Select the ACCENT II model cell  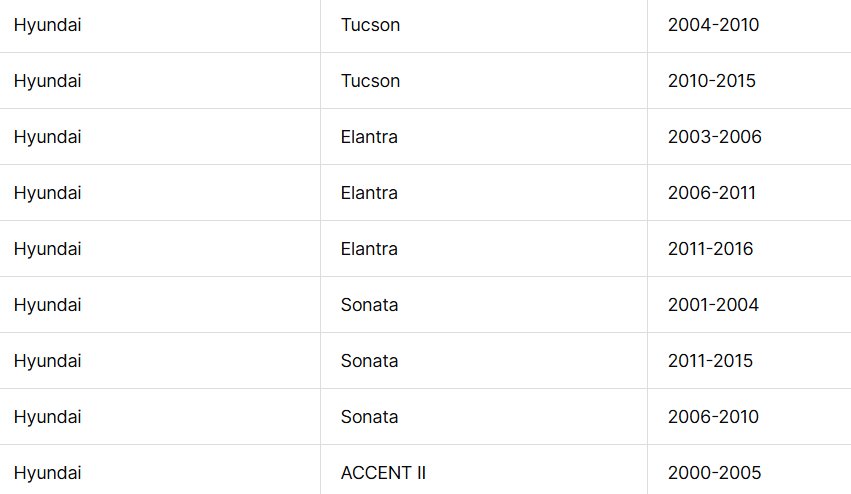tap(383, 473)
